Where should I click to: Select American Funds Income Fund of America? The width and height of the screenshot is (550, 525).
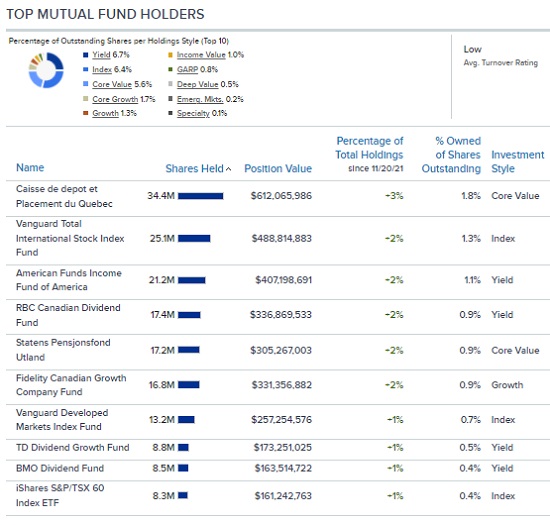[69, 280]
